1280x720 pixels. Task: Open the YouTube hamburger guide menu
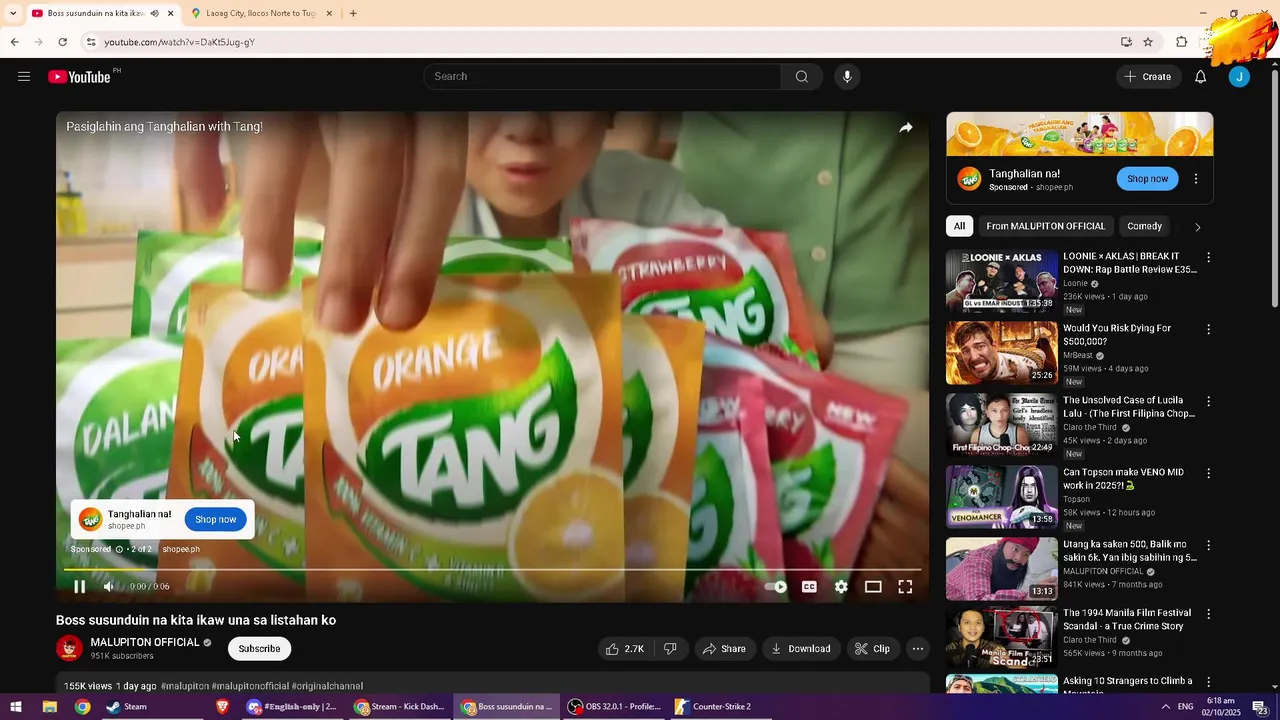point(24,77)
